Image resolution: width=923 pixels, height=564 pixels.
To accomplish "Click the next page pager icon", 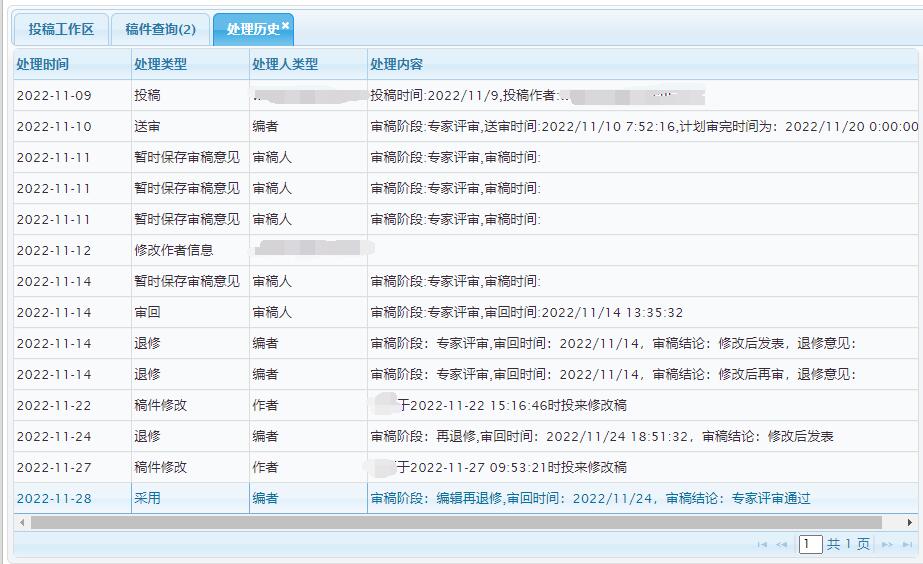I will point(886,544).
